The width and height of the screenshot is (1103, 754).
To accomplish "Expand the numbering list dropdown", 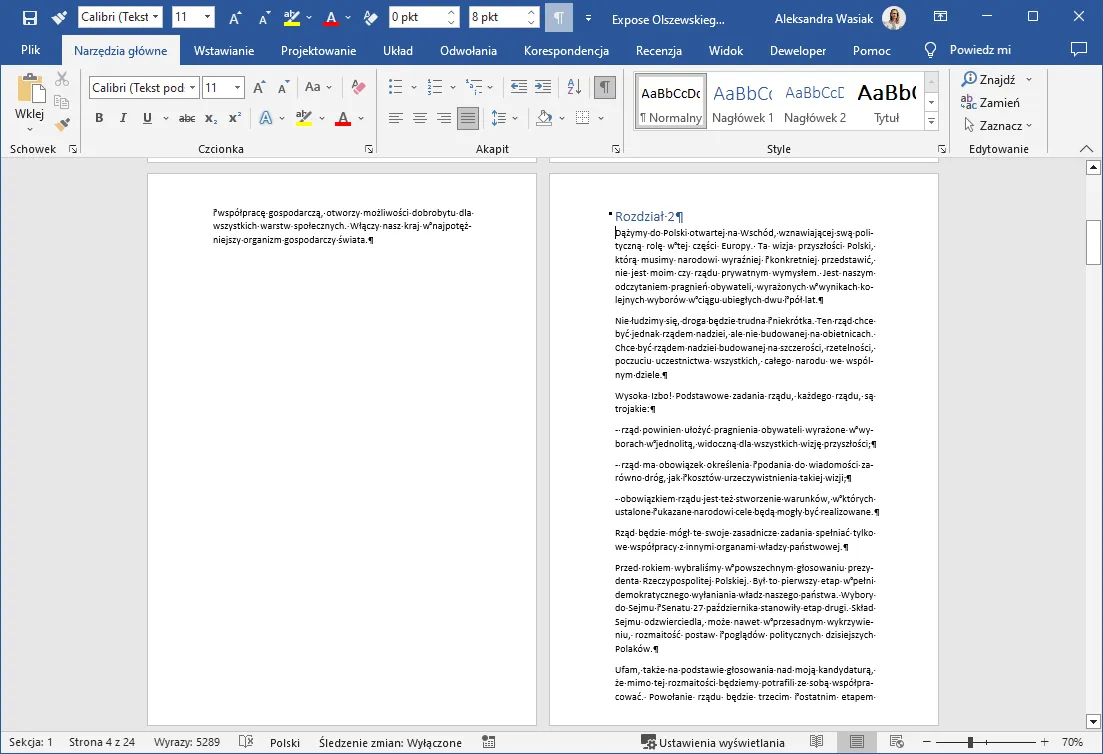I will (x=452, y=87).
